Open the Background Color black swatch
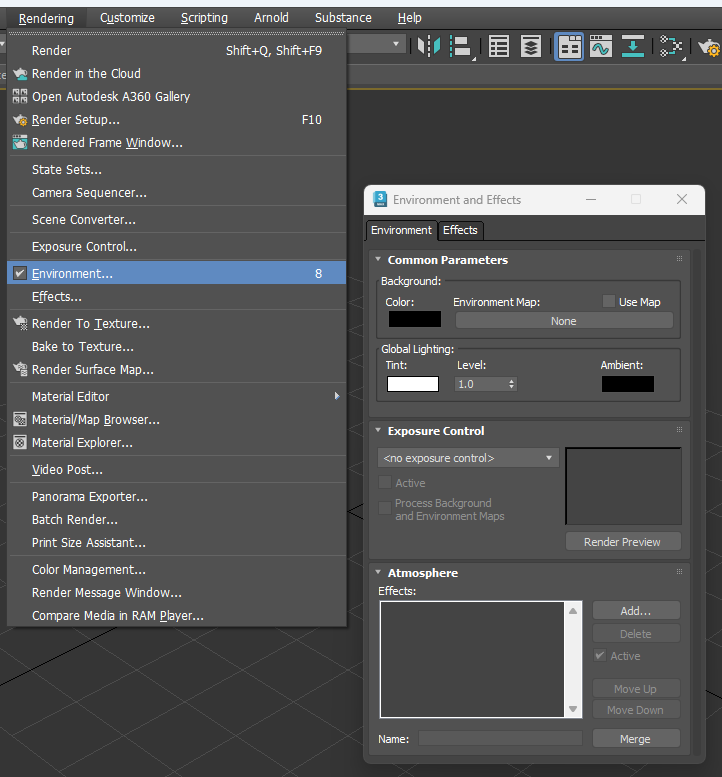Screen dimensions: 722x777 (414, 319)
